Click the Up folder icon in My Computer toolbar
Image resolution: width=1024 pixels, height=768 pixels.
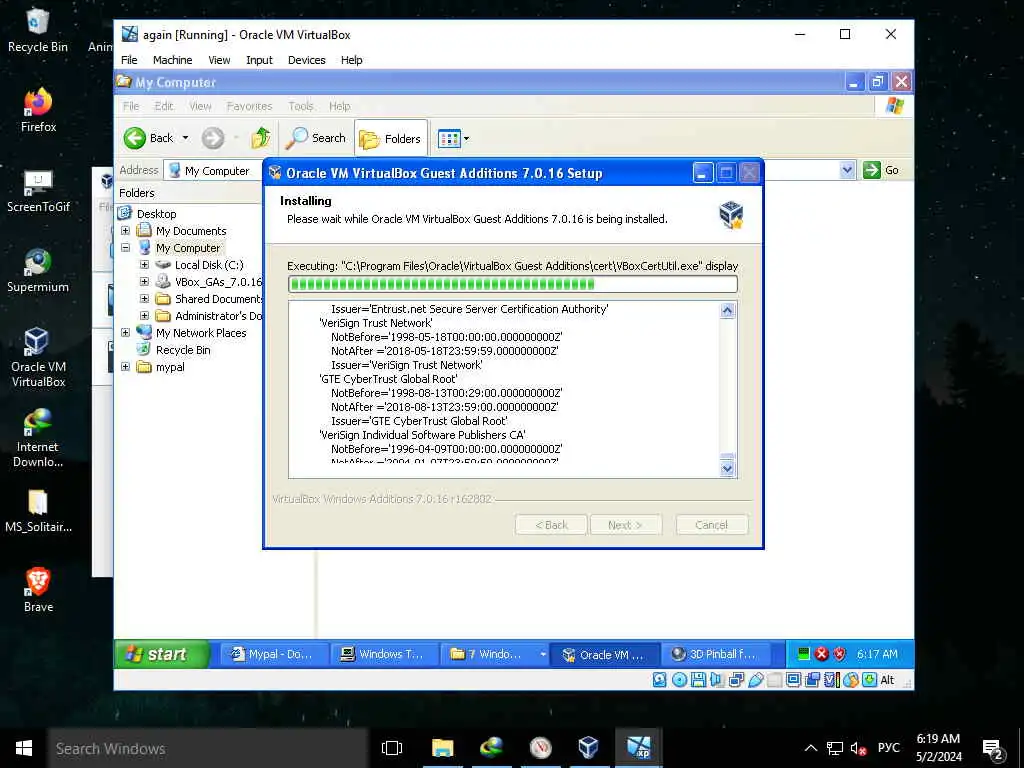261,138
